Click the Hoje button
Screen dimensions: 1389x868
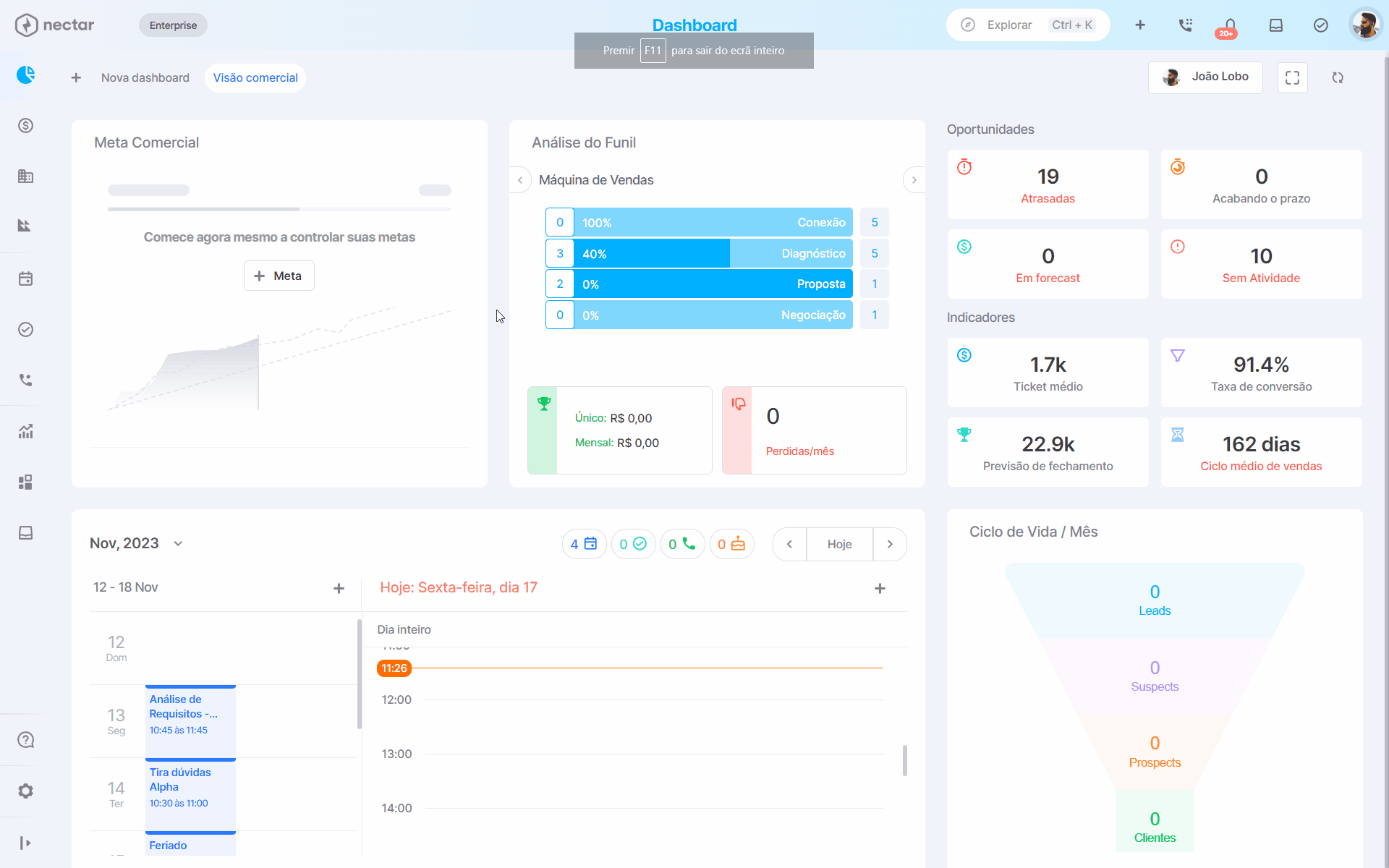[x=840, y=544]
